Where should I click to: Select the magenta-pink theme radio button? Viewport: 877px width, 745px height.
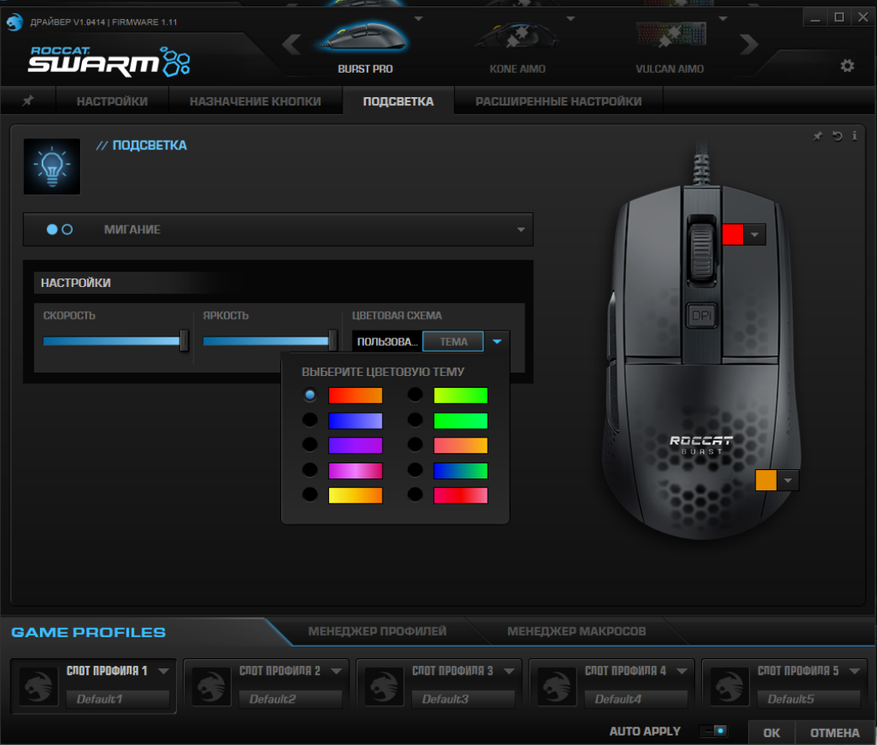coord(309,470)
